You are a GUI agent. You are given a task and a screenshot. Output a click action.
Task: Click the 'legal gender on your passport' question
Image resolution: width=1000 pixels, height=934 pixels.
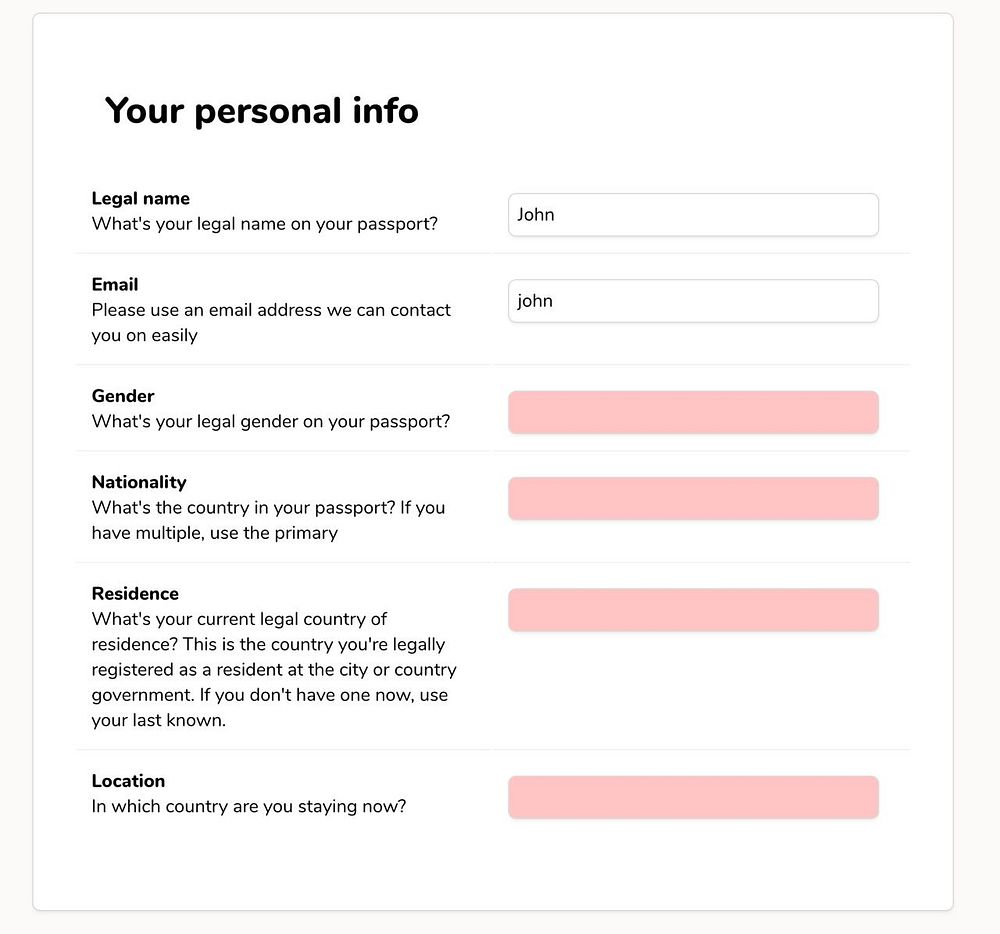tap(271, 422)
